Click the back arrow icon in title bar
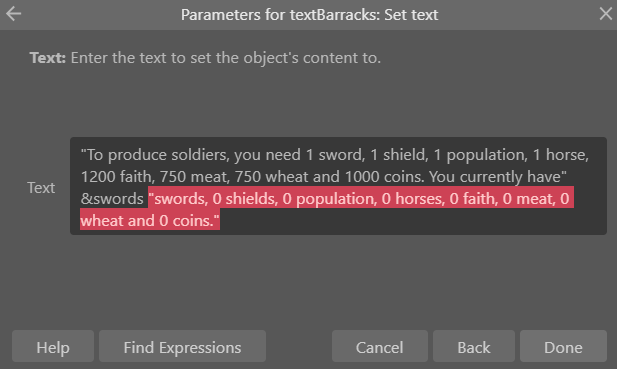This screenshot has width=617, height=369. (x=13, y=14)
